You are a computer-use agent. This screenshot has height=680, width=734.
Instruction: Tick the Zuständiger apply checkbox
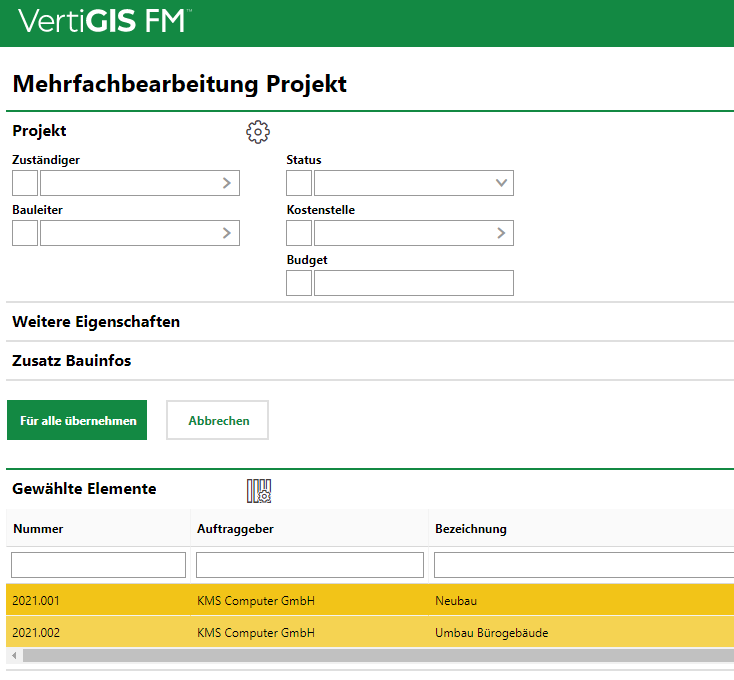pyautogui.click(x=25, y=183)
